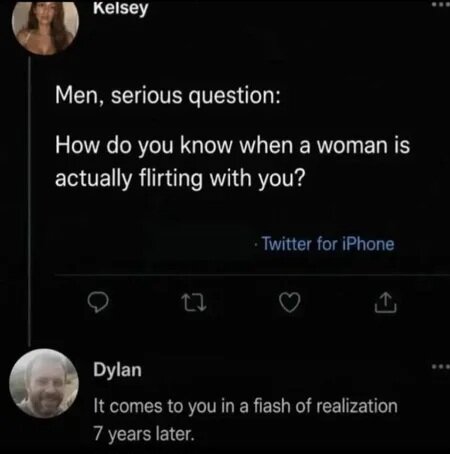Viewport: 450px width, 454px height.
Task: Click the horizontal divider above action icons
Action: coord(252,275)
